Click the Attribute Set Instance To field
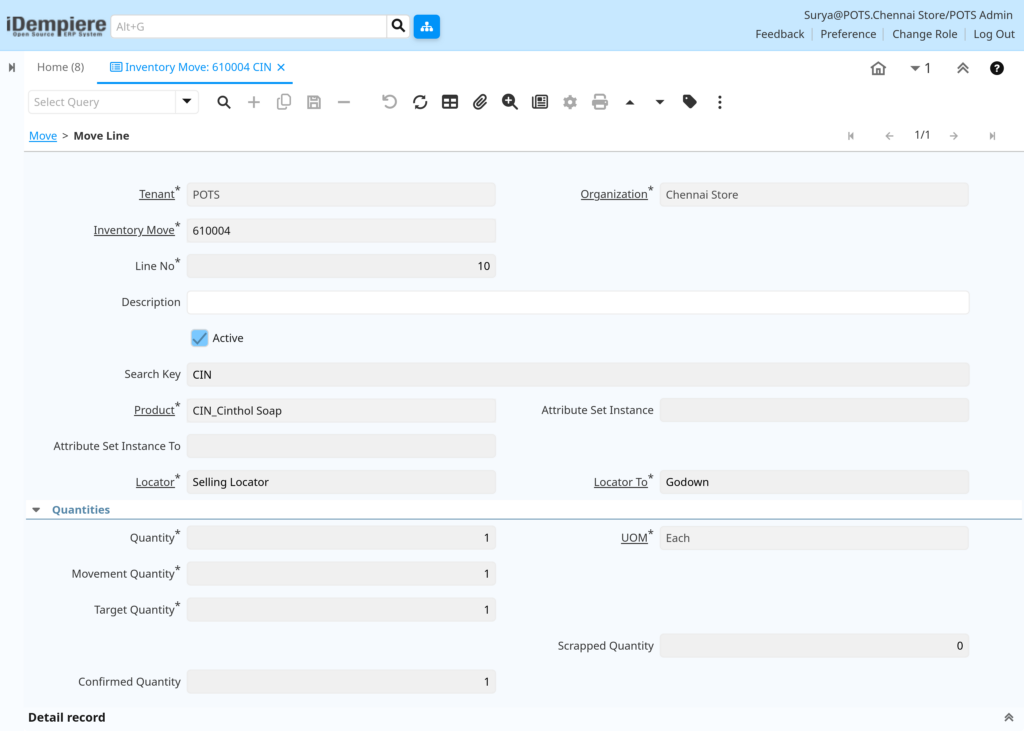Screen dimensions: 1024x731 tap(341, 446)
